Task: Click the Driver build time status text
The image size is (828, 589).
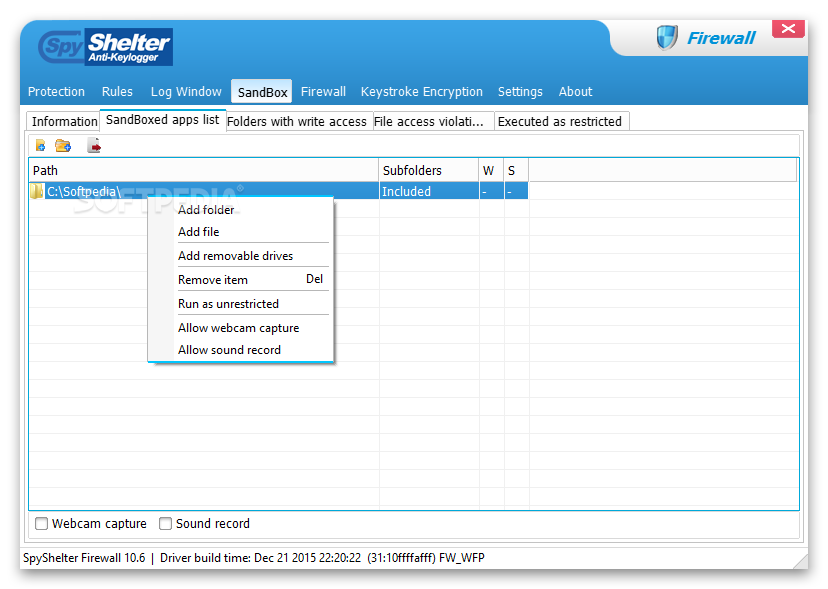Action: pos(260,558)
